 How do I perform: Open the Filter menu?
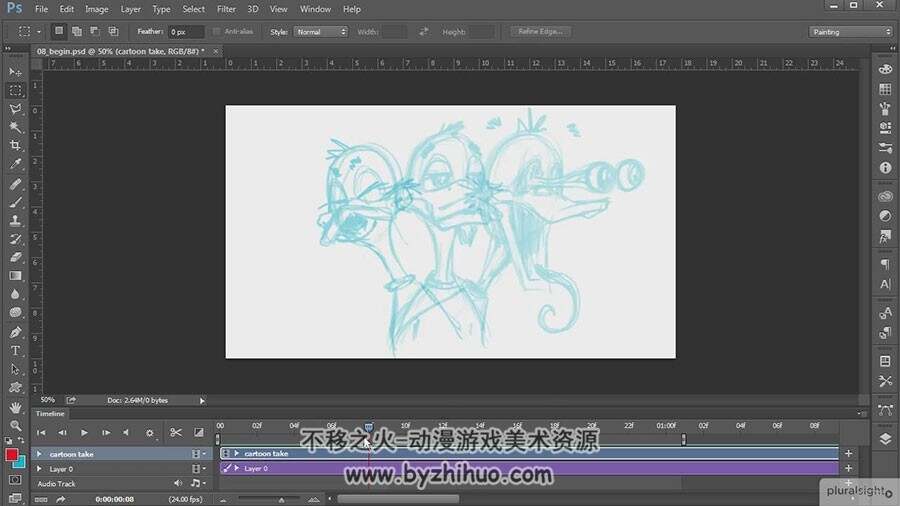[226, 9]
